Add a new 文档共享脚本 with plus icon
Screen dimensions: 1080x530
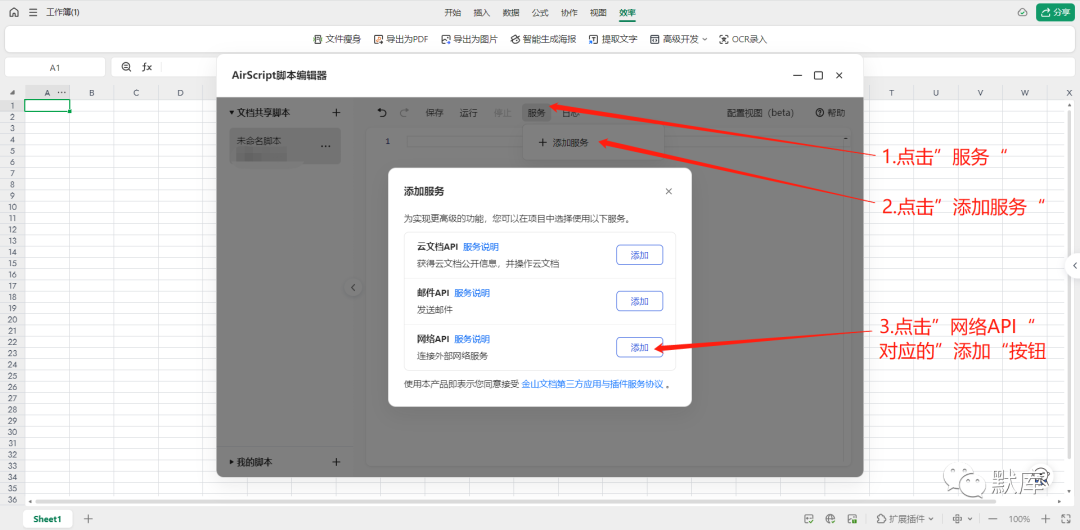click(336, 112)
